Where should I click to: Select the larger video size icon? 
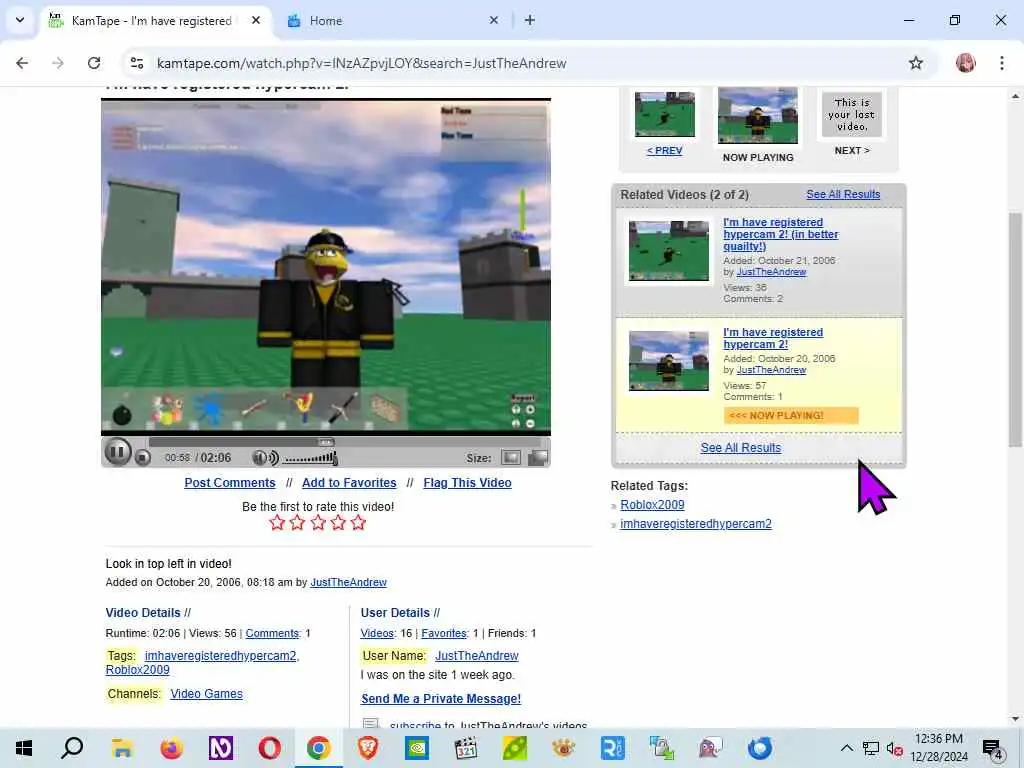537,458
